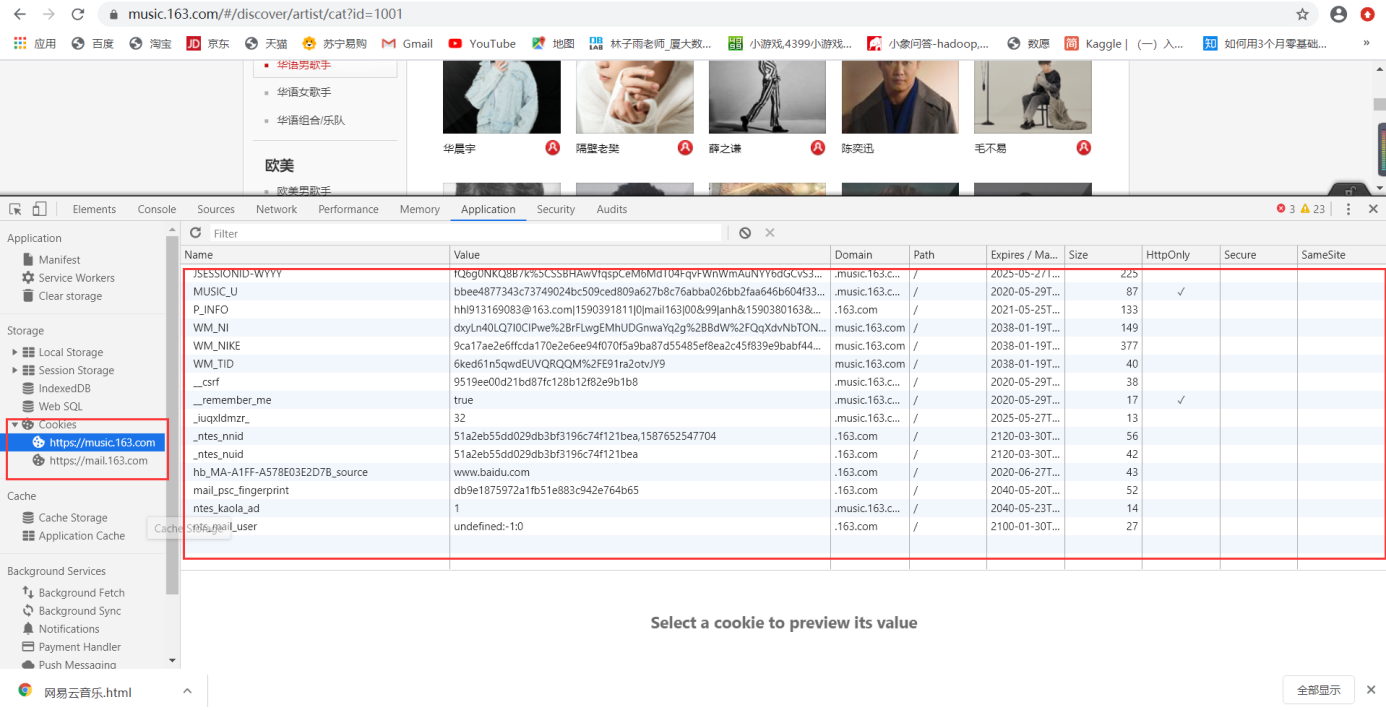Toggle the device toolbar icon in DevTools

tap(39, 209)
